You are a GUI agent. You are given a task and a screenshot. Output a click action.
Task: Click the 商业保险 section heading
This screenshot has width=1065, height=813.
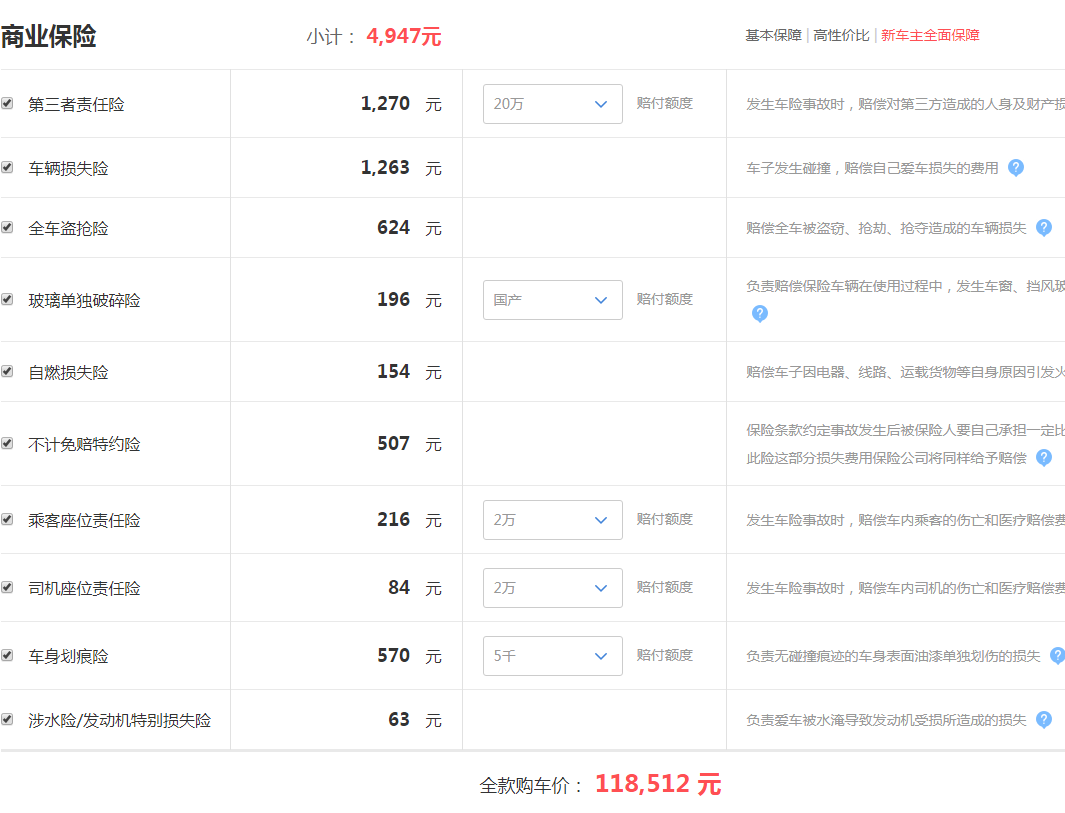click(48, 36)
